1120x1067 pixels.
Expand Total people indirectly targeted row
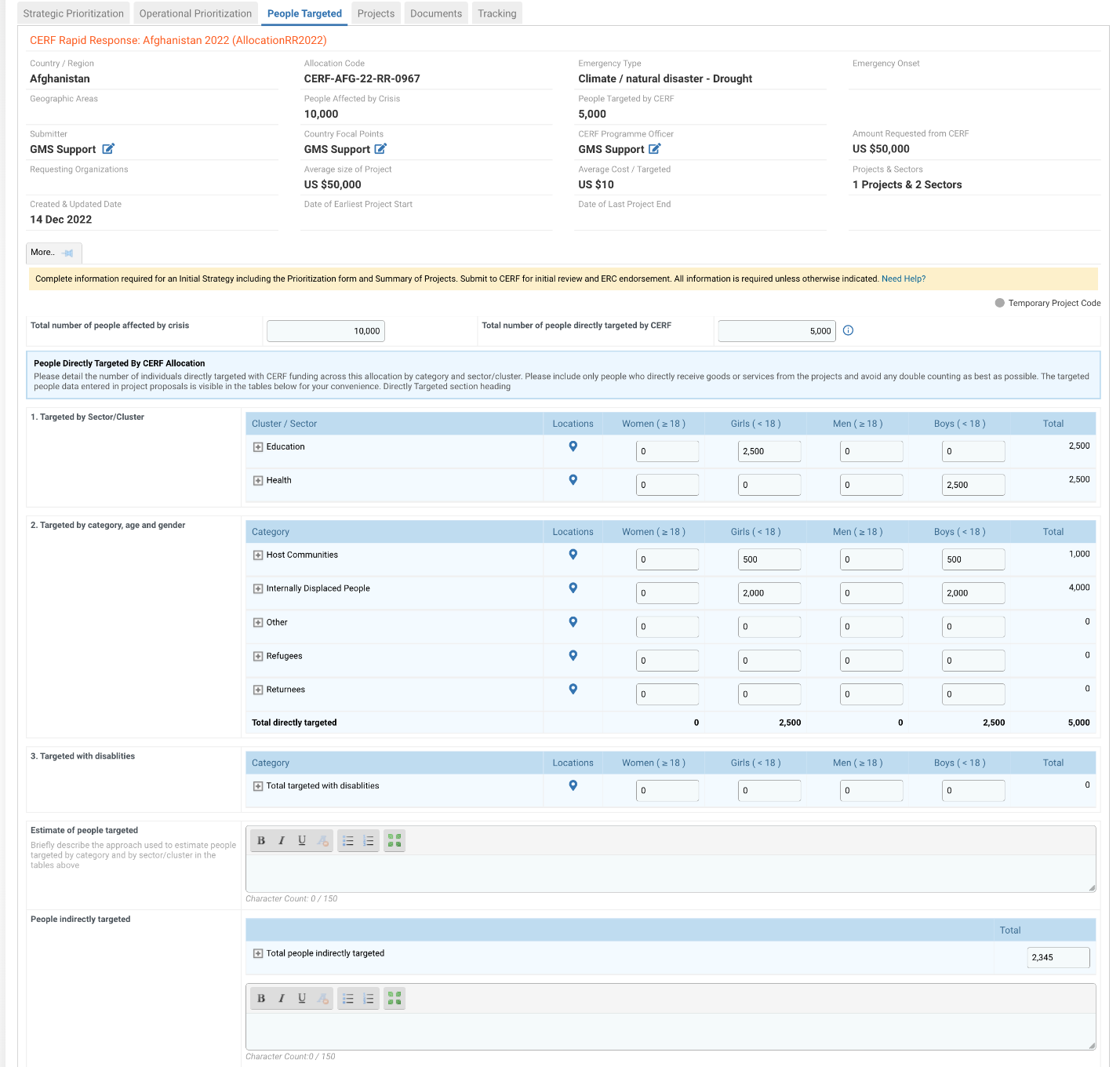258,954
